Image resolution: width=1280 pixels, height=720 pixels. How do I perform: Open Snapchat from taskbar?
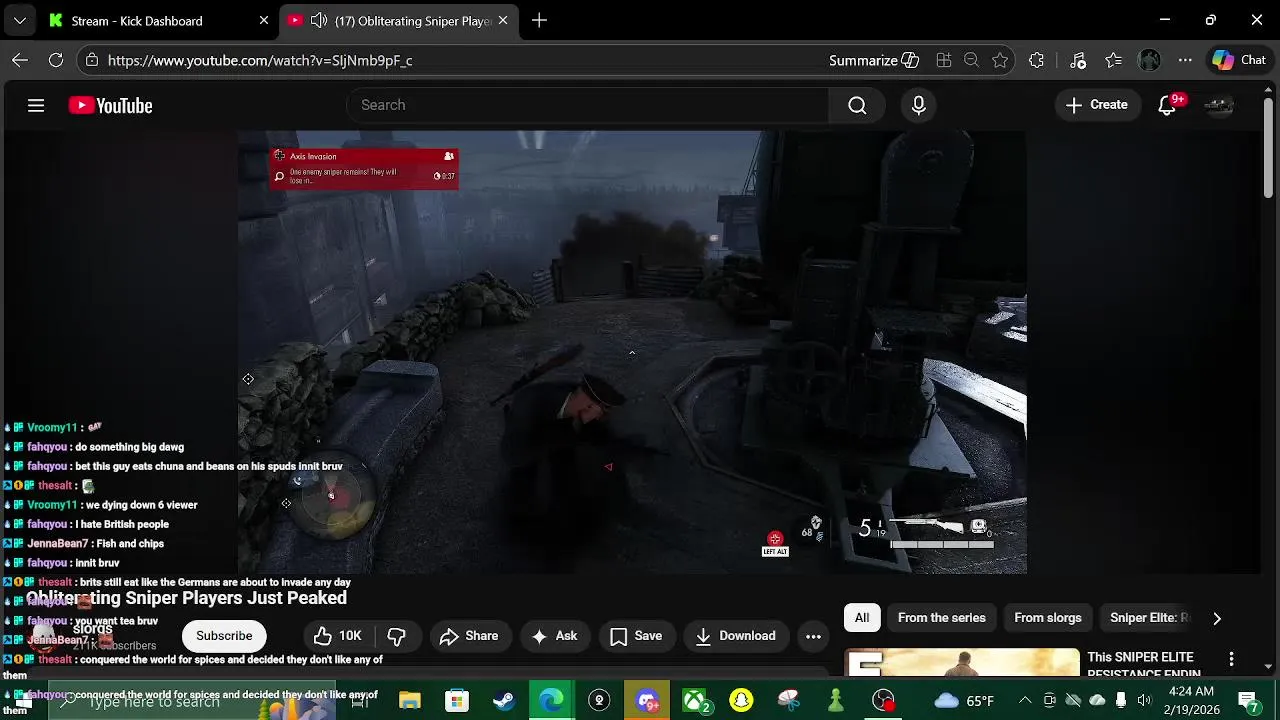(x=741, y=700)
